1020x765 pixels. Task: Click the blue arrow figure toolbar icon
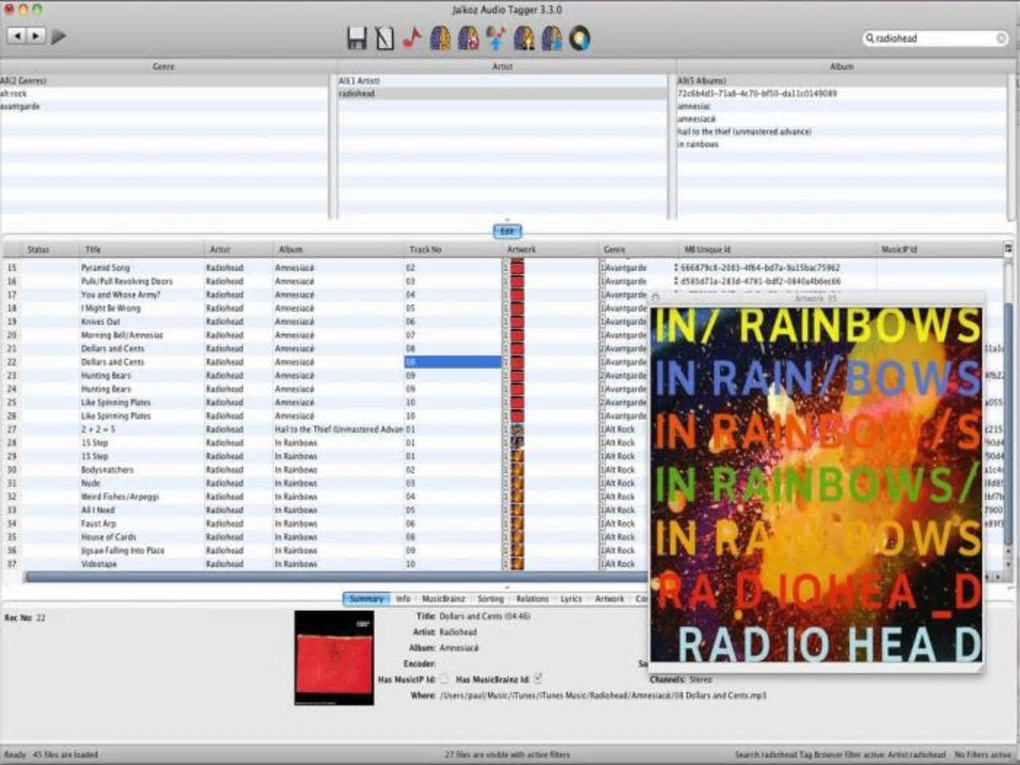pyautogui.click(x=496, y=38)
